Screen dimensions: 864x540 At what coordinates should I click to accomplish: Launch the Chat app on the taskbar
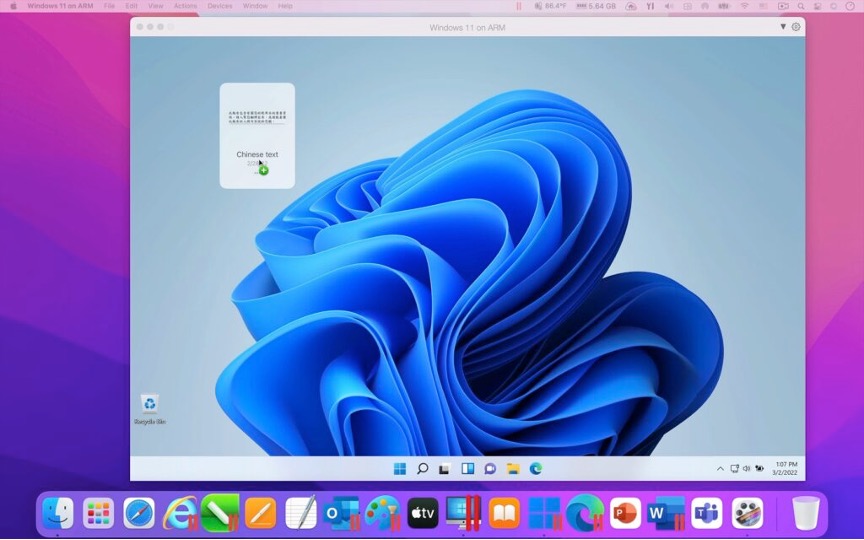490,468
